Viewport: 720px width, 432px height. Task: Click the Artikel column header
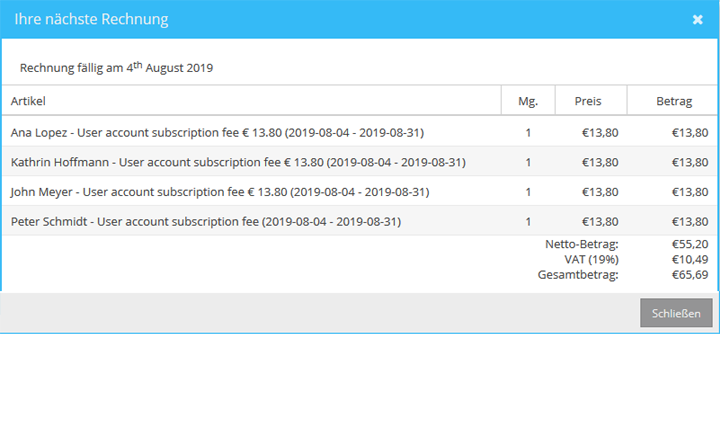tap(28, 101)
